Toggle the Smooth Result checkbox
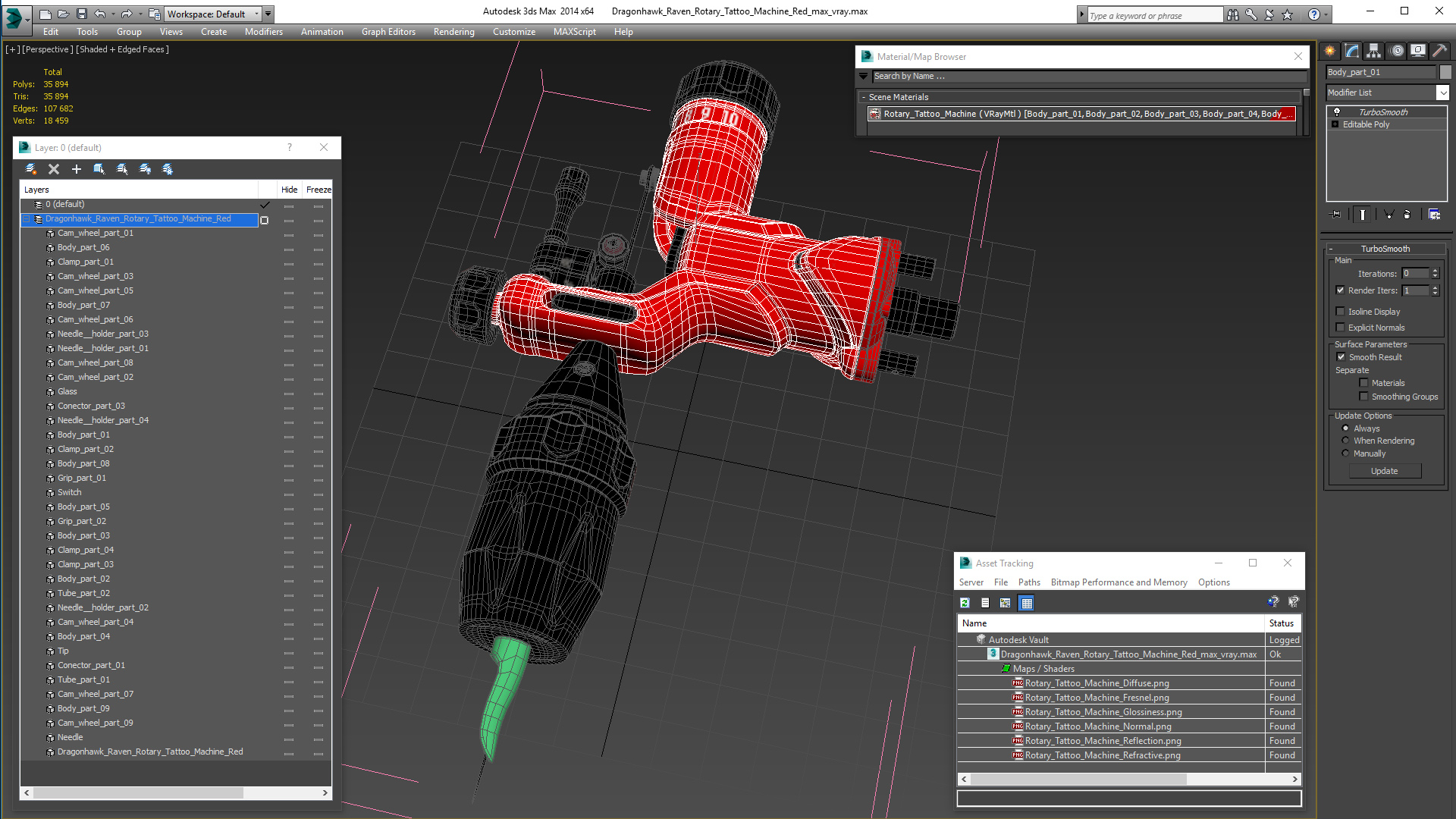The width and height of the screenshot is (1456, 819). (x=1341, y=357)
